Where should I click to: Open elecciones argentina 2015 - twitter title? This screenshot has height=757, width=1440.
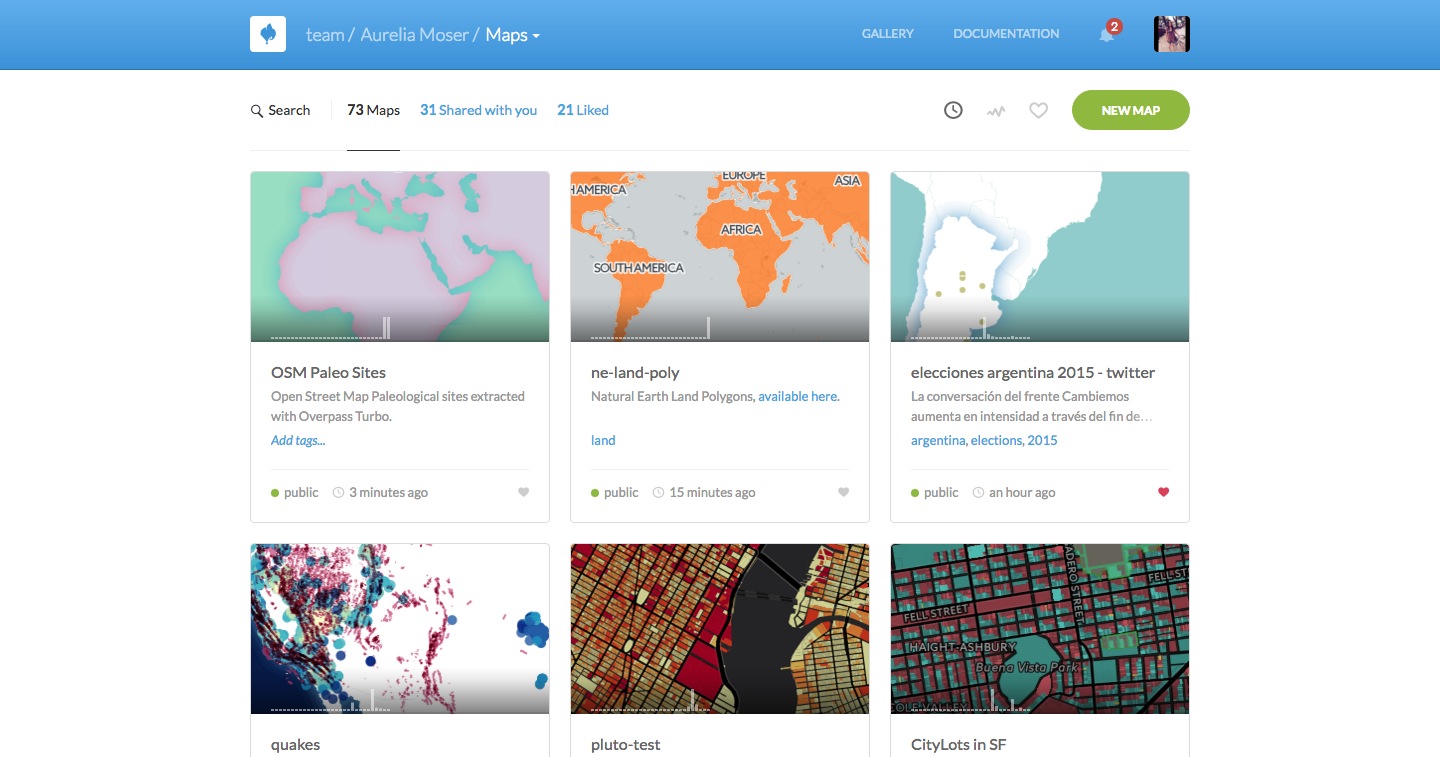click(1033, 373)
